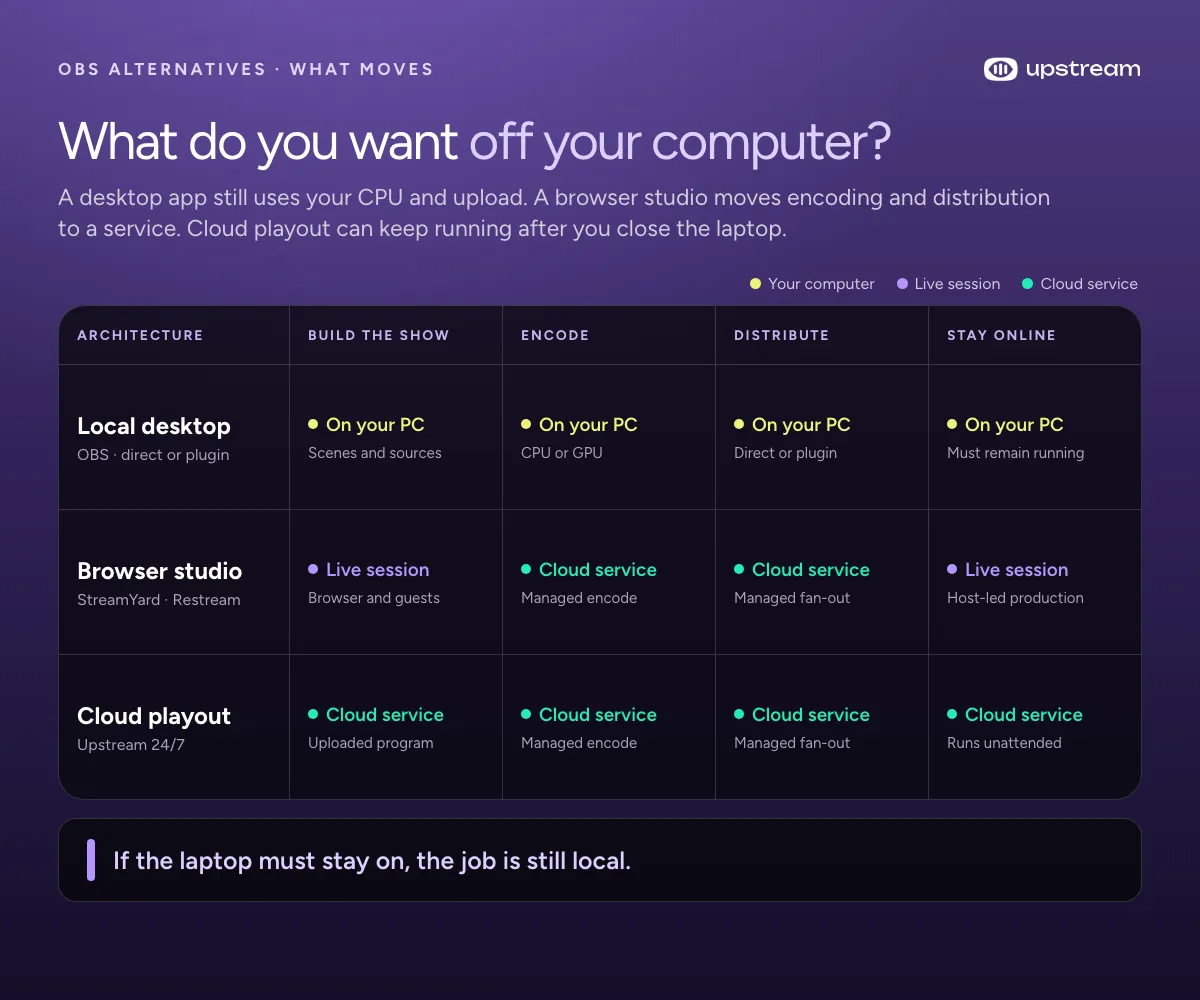Select the 'Cloud playout' row title
The height and width of the screenshot is (1000, 1200).
(x=154, y=716)
